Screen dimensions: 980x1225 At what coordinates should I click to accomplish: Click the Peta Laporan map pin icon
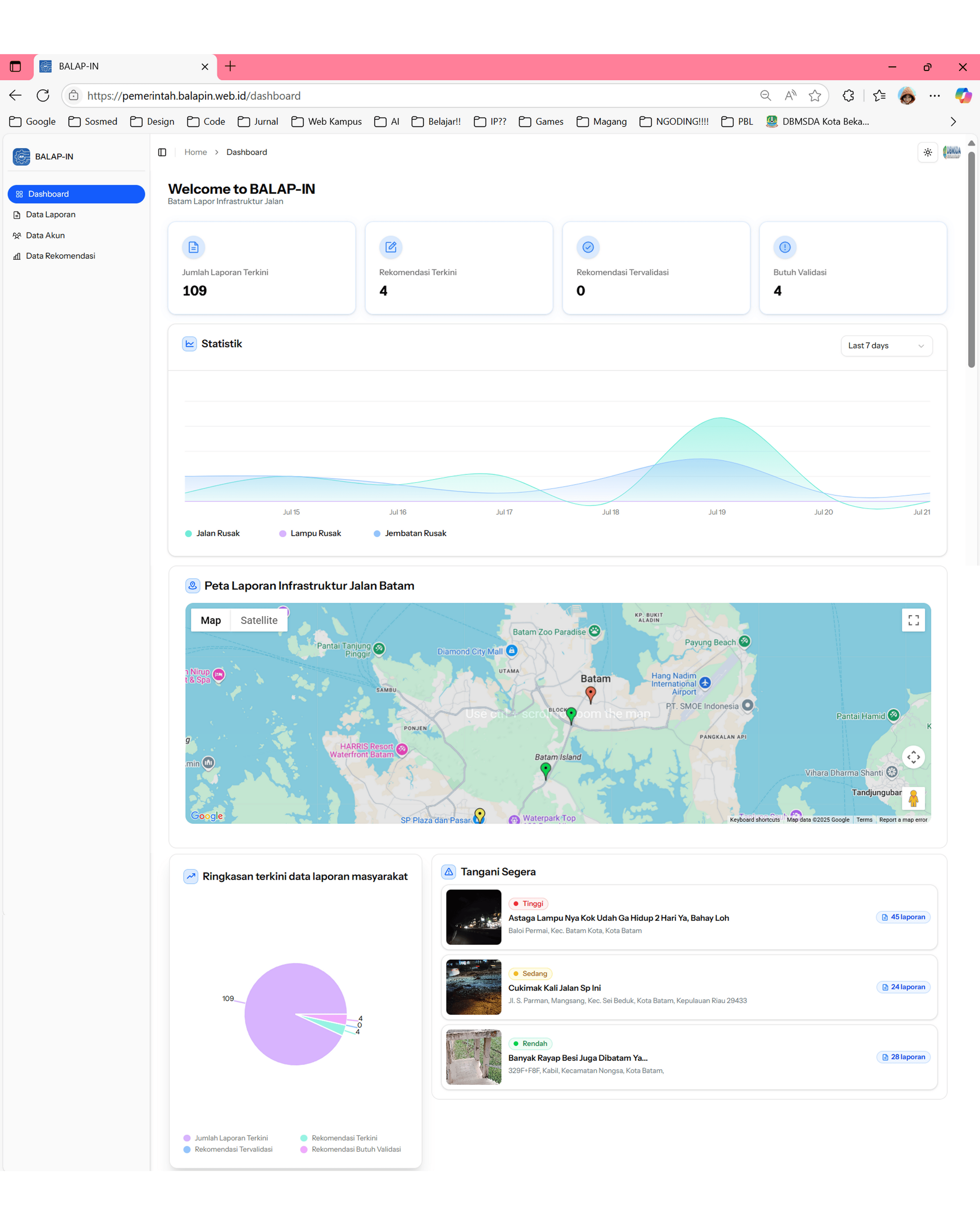coord(193,586)
